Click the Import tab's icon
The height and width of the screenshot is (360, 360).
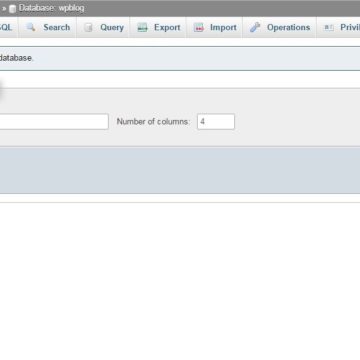click(199, 28)
